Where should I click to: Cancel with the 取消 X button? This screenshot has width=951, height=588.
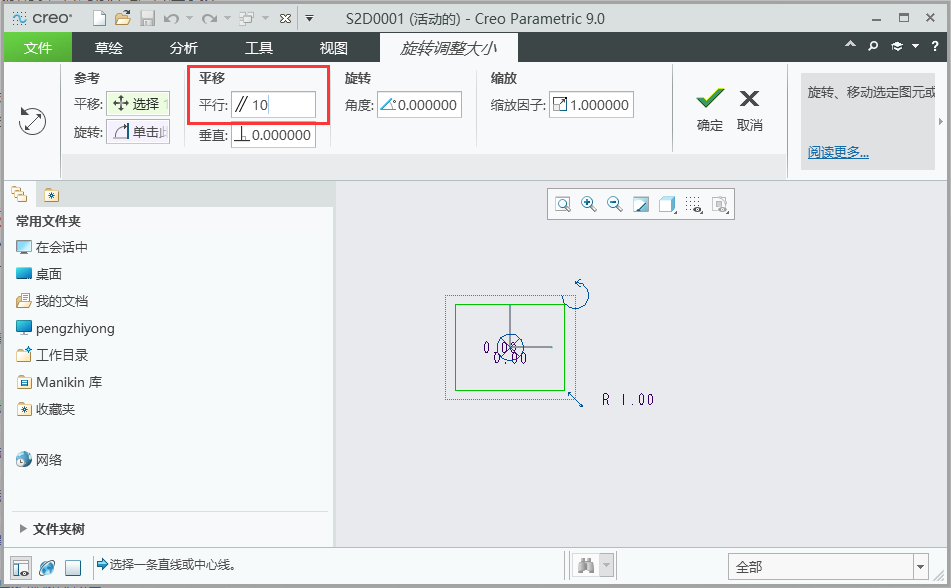(x=750, y=109)
